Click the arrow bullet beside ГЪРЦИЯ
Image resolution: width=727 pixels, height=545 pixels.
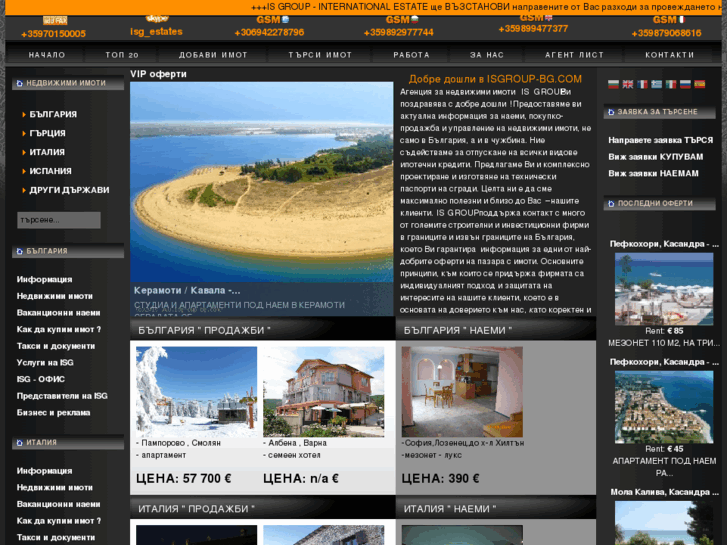24,134
